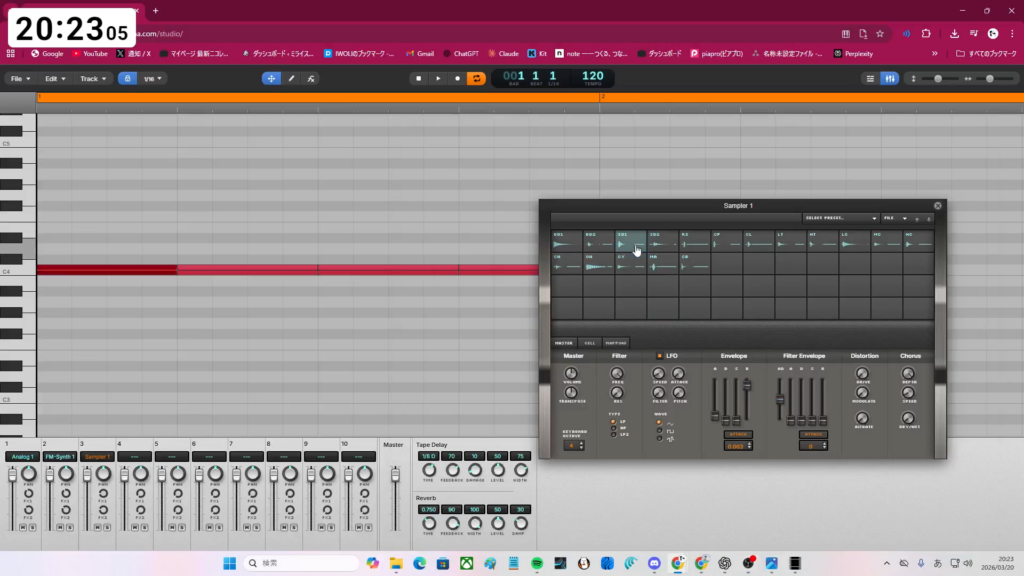Toggle the mixer view icon

tap(889, 78)
